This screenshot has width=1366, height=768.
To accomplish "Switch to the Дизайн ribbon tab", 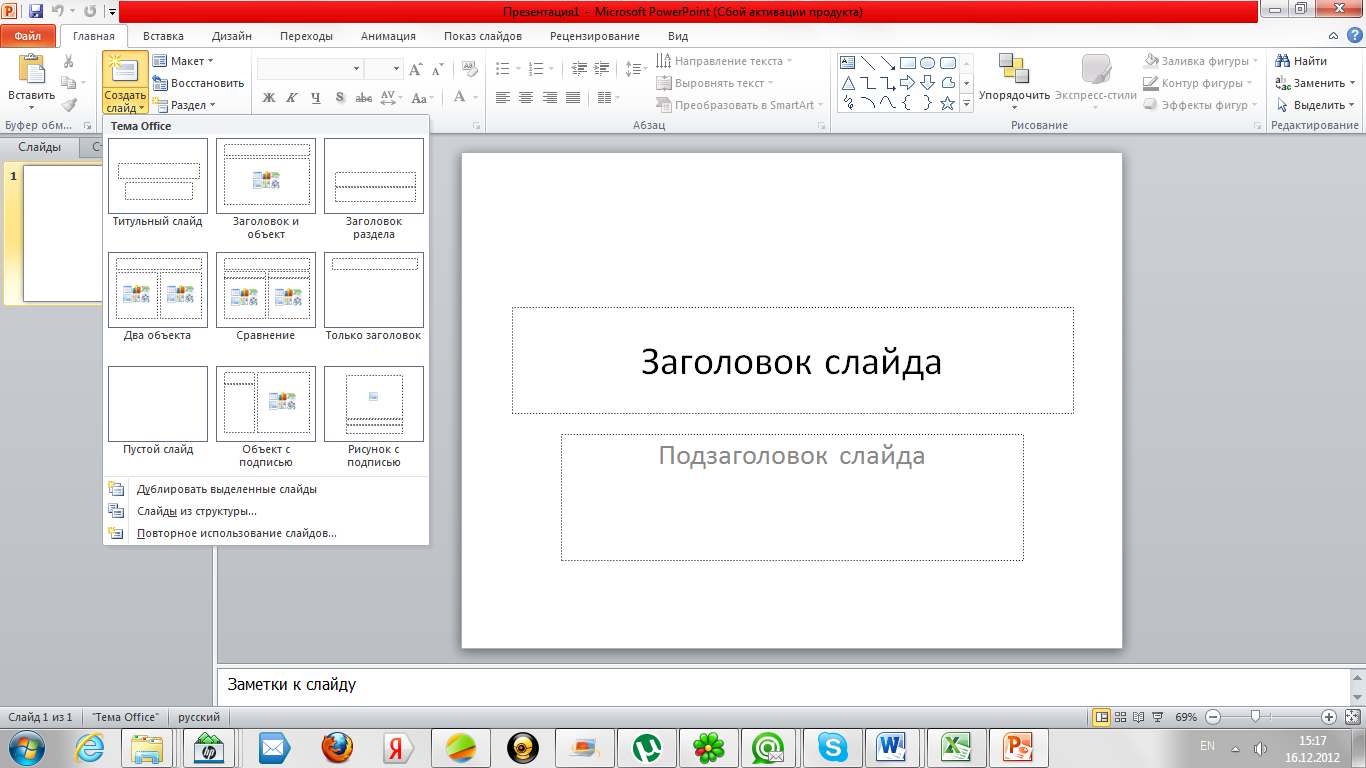I will pos(232,36).
